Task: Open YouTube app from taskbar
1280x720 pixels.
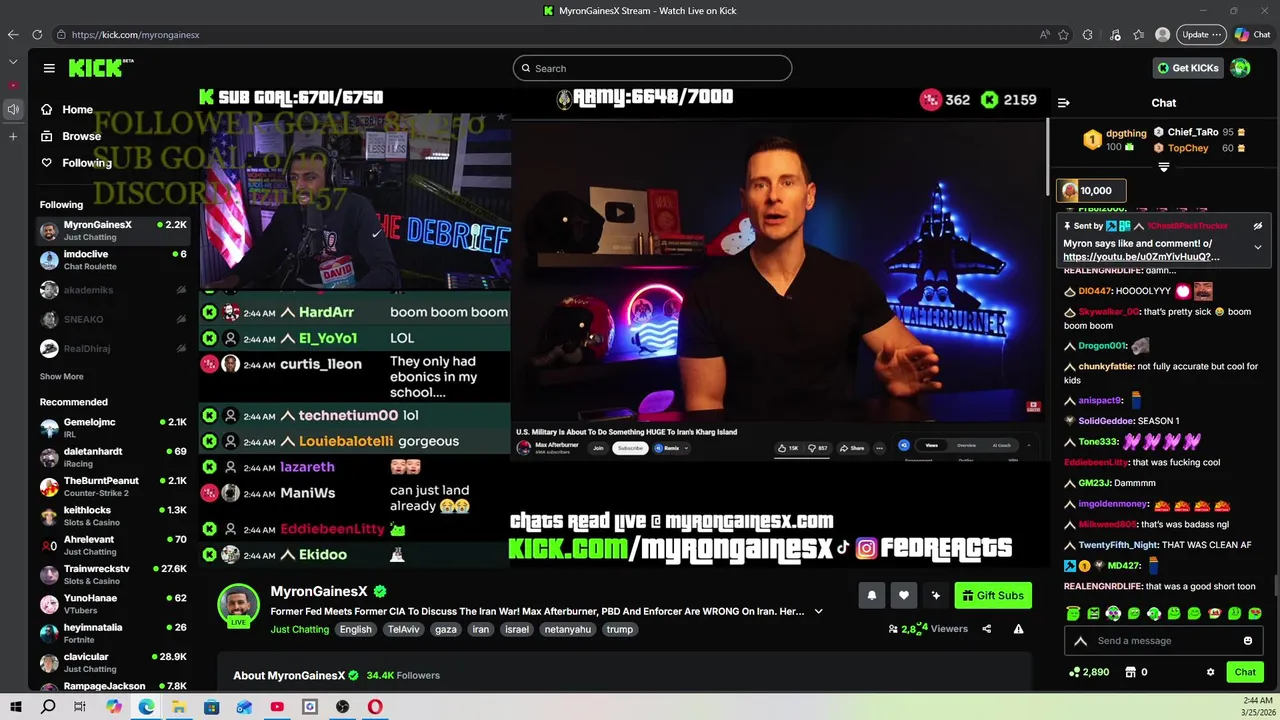Action: (x=277, y=707)
